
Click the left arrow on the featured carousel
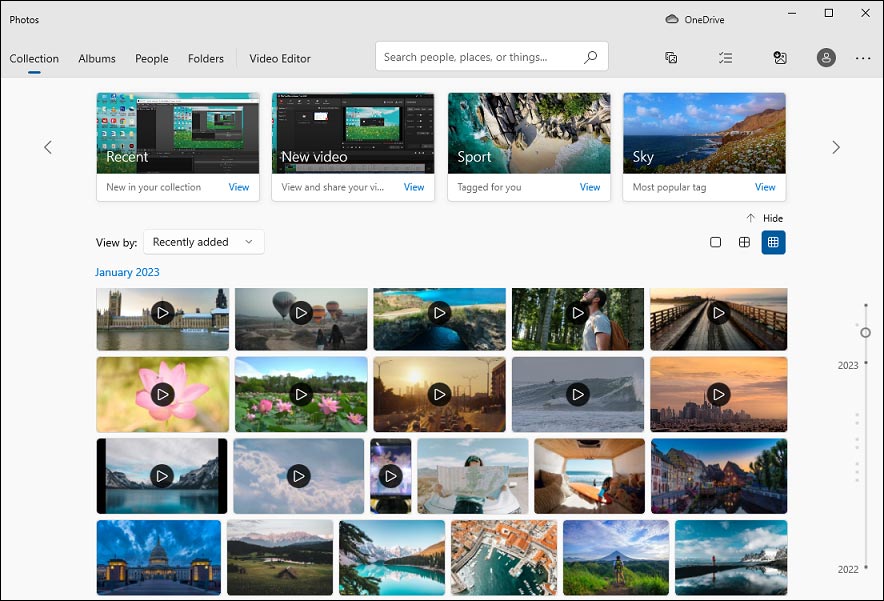click(48, 146)
